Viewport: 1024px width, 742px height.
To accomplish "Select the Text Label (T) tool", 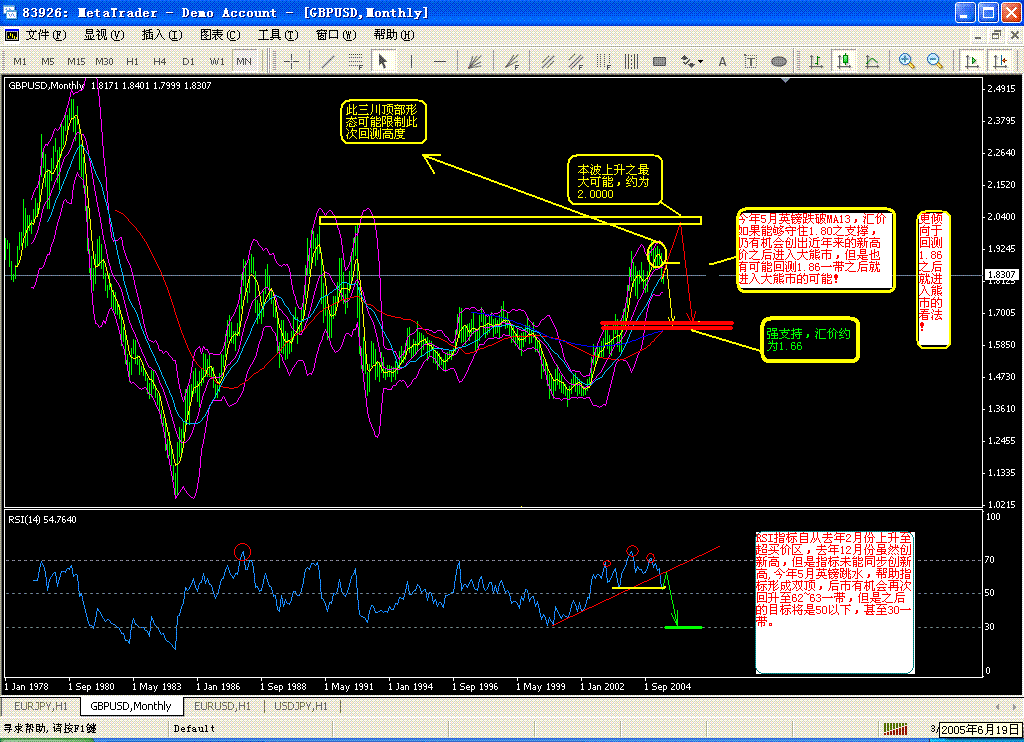I will point(750,61).
